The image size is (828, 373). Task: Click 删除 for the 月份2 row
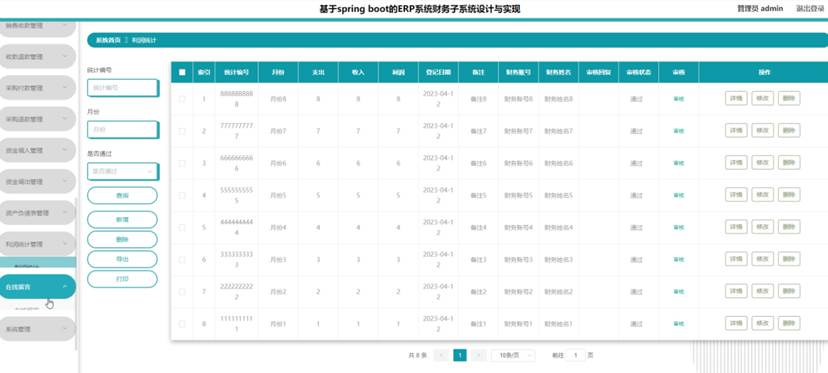[788, 291]
